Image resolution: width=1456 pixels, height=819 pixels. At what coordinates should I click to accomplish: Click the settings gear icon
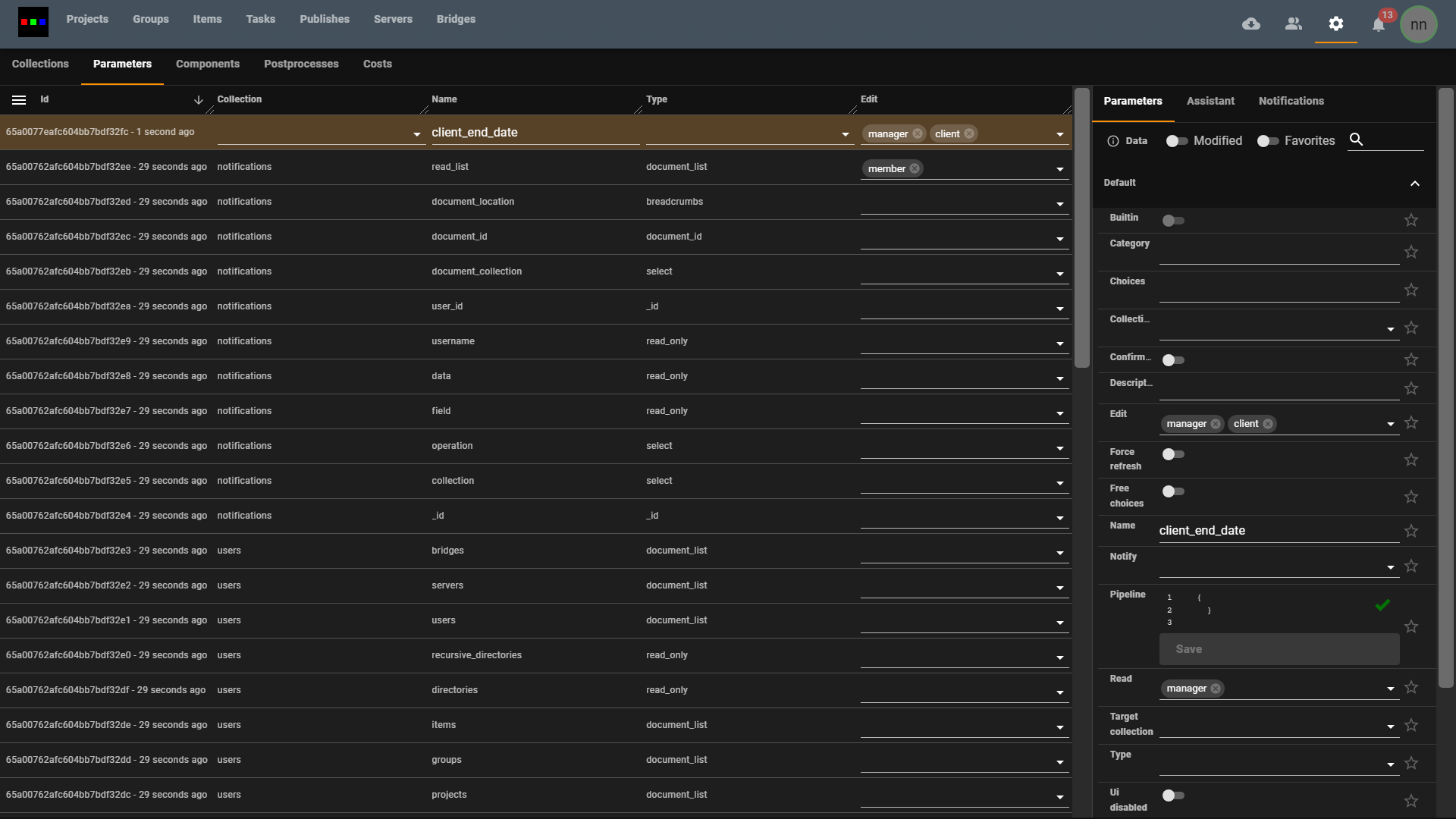click(x=1336, y=24)
